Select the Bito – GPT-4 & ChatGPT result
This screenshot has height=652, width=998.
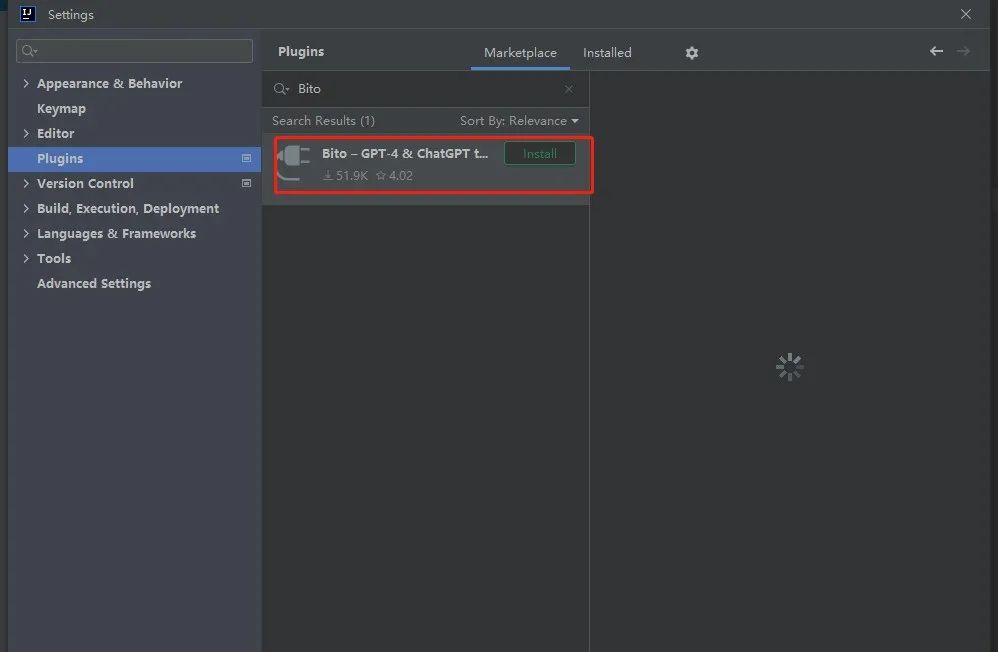426,169
